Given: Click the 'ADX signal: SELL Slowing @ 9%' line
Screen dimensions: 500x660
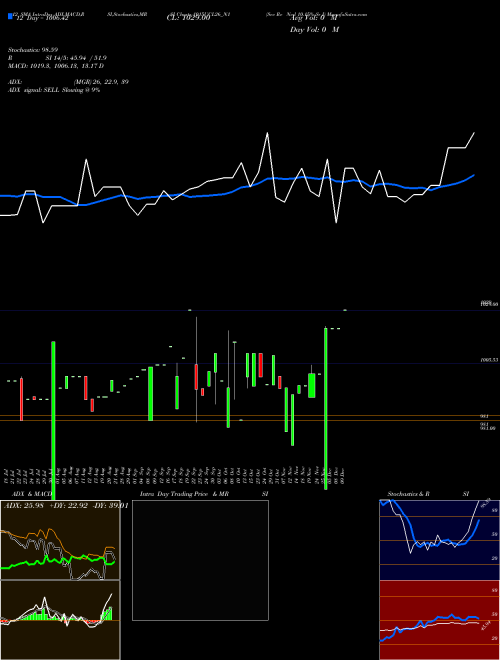Looking at the screenshot, I should coord(54,90).
